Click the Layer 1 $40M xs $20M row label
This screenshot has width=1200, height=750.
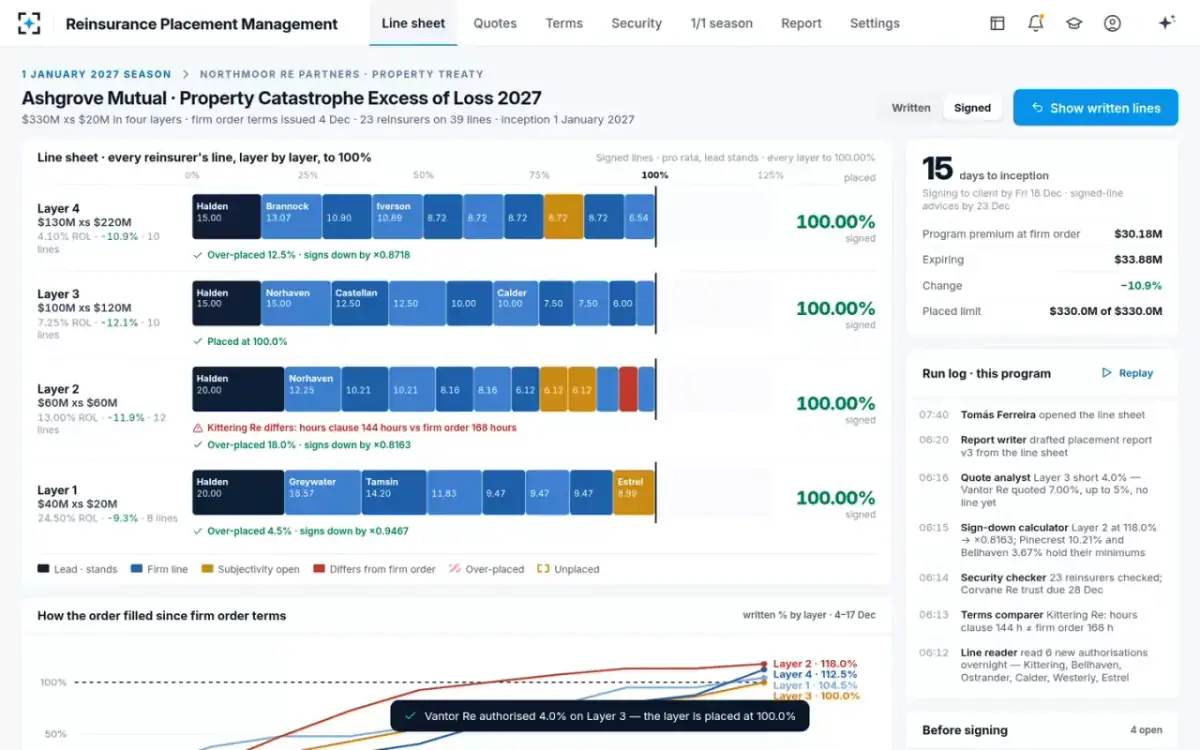click(x=107, y=504)
